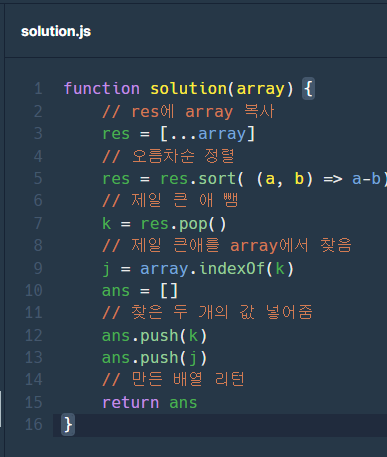
Task: Click line number 8 in the gutter
Action: 38,245
